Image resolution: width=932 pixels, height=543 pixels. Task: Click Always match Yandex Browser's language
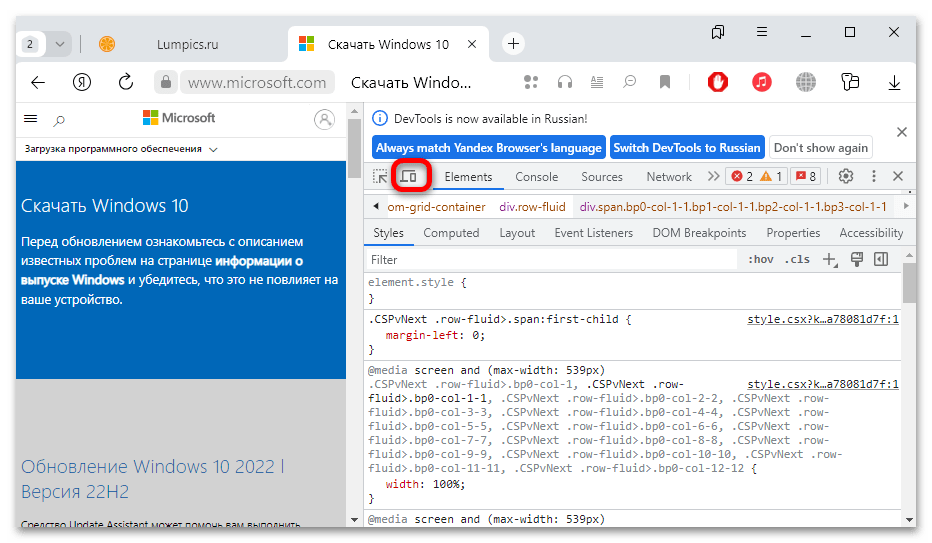(x=489, y=148)
